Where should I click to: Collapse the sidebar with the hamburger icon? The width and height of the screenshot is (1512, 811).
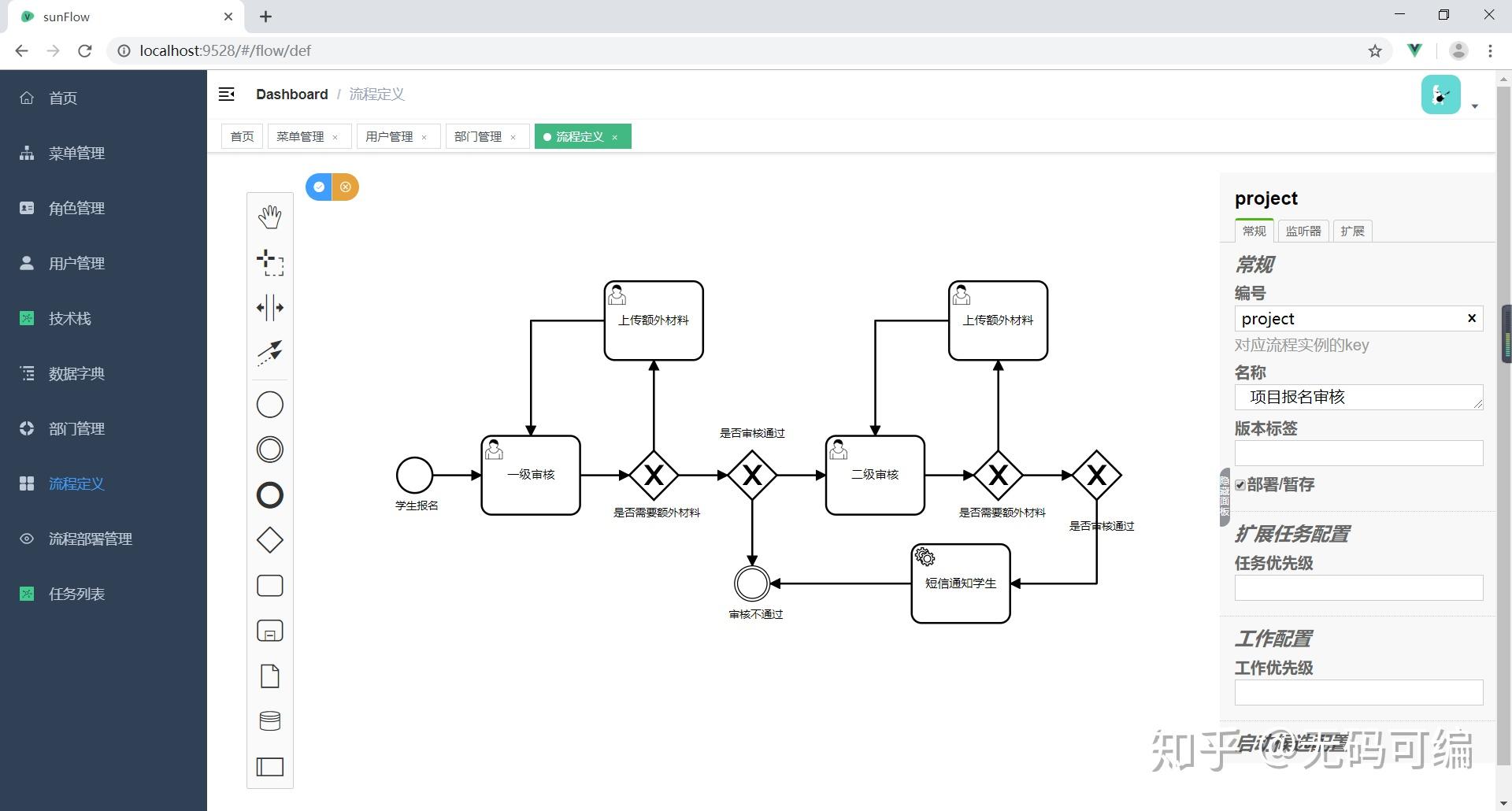pyautogui.click(x=227, y=94)
